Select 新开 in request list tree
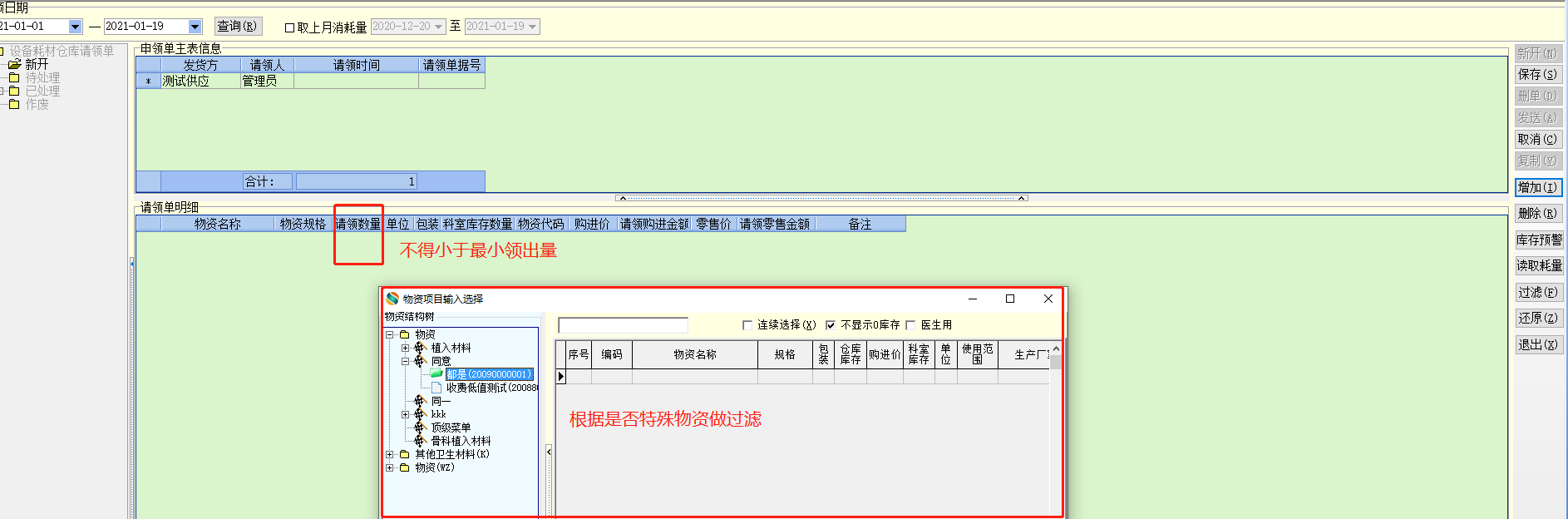The height and width of the screenshot is (519, 1568). 37,64
